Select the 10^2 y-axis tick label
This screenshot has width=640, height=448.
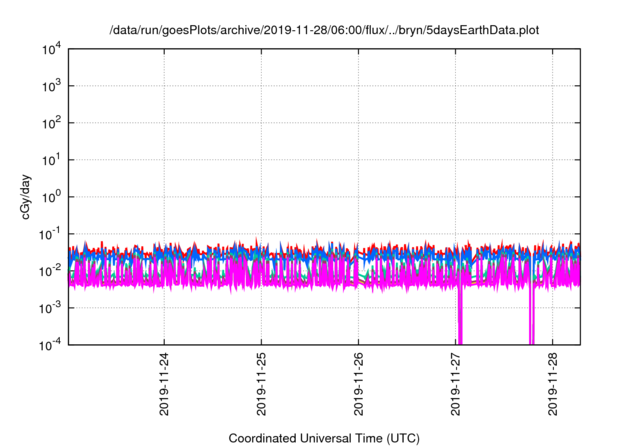50,123
